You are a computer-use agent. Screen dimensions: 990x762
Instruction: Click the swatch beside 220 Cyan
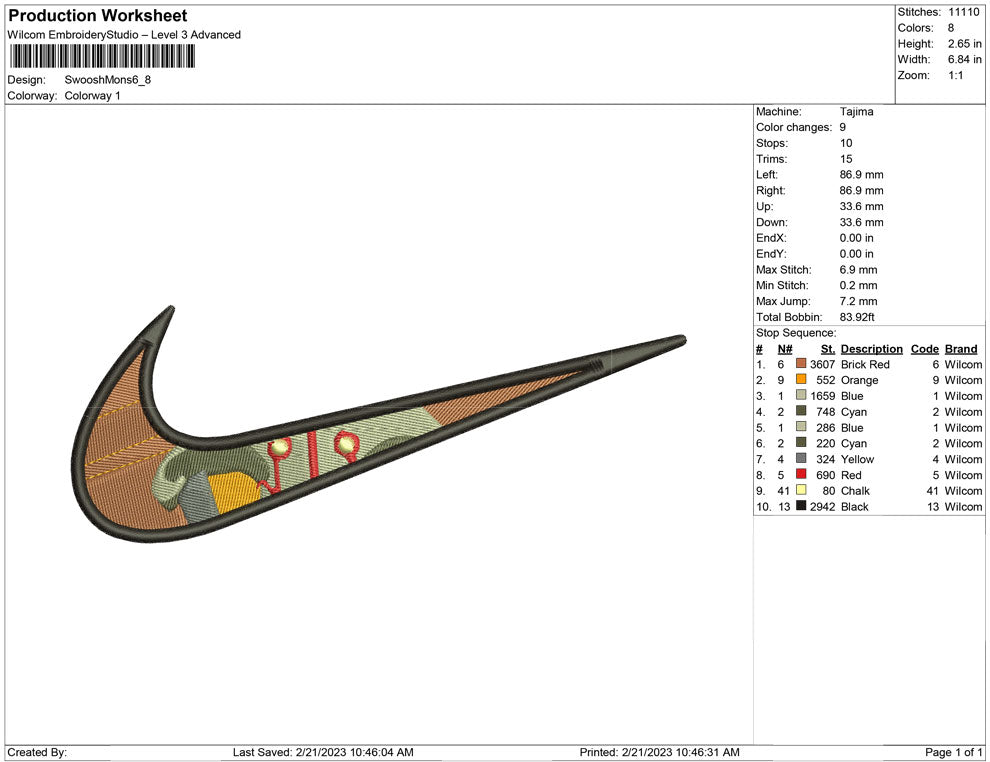[x=801, y=443]
